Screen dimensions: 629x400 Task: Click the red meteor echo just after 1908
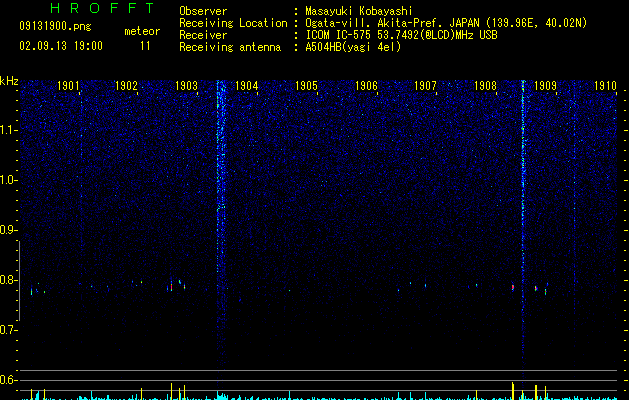click(513, 287)
